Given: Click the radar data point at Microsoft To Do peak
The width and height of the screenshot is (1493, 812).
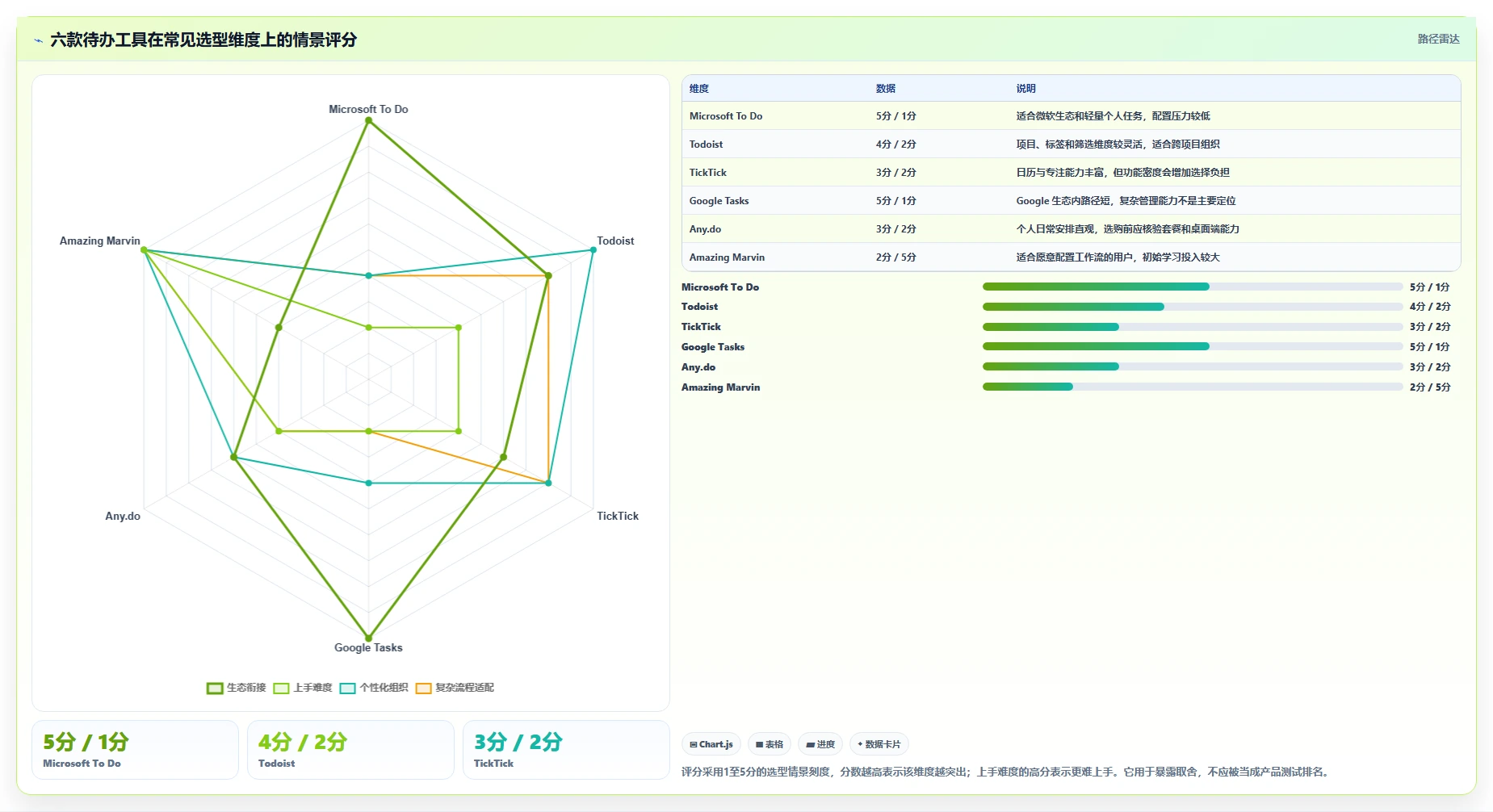Looking at the screenshot, I should (x=369, y=120).
